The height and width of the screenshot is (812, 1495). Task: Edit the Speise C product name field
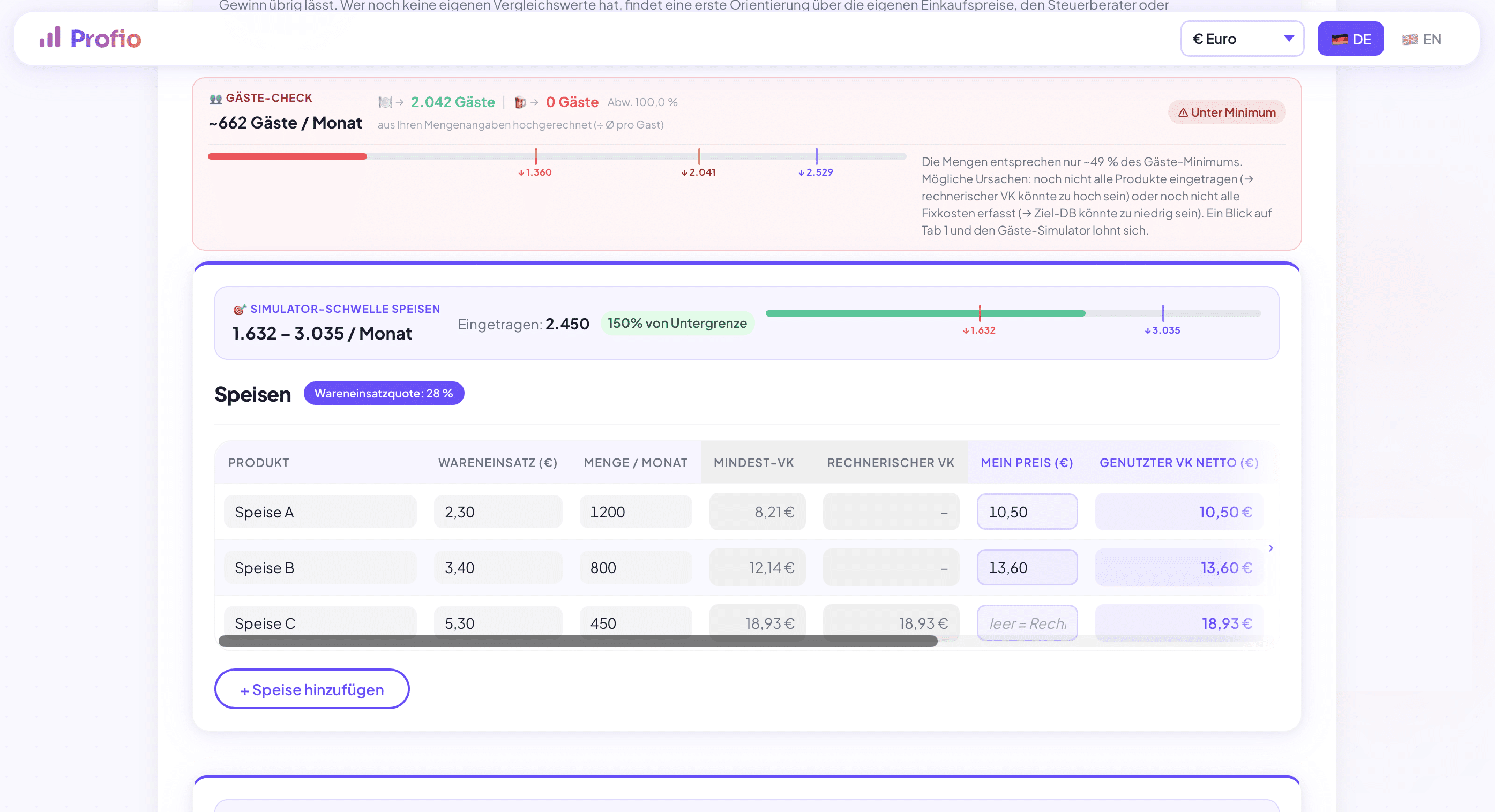(x=320, y=622)
